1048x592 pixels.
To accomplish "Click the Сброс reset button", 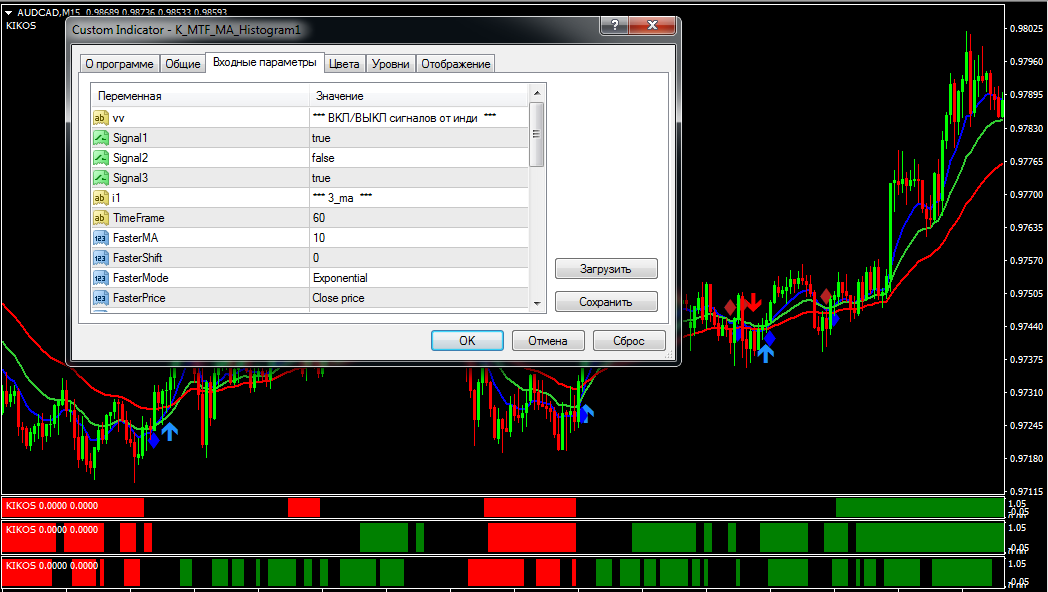I will pyautogui.click(x=628, y=341).
